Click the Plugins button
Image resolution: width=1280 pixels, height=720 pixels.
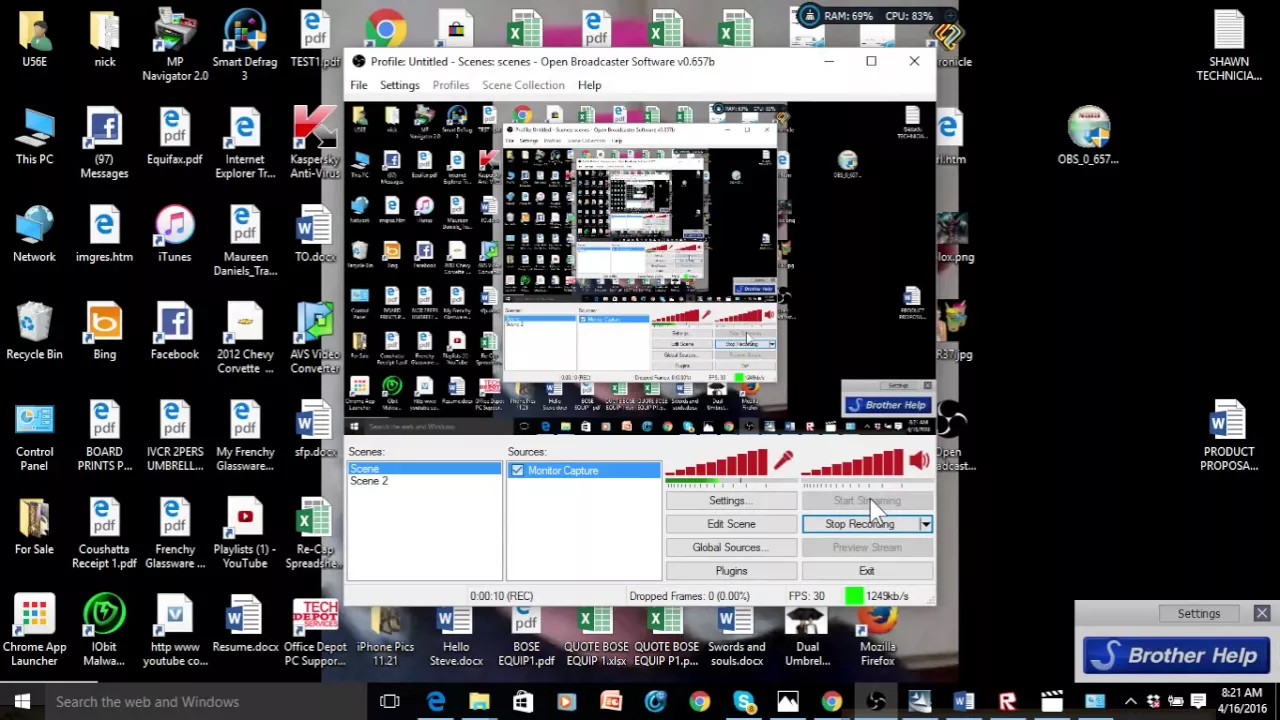[x=731, y=571]
